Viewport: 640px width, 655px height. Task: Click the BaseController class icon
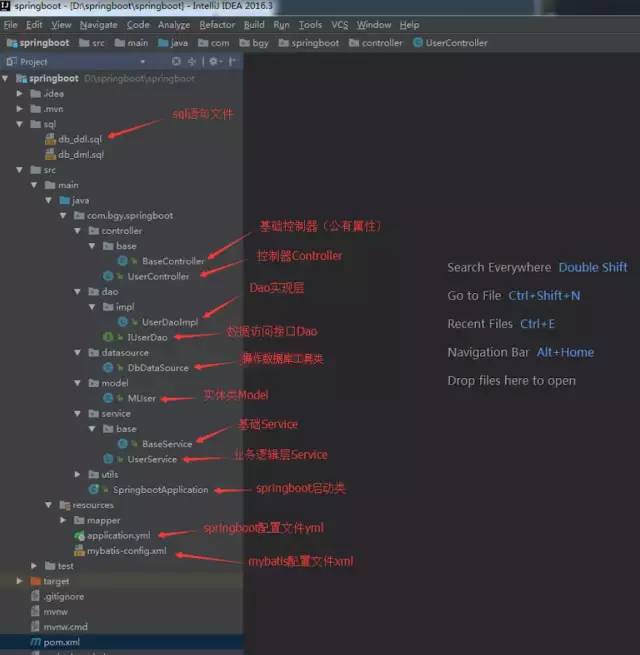pos(122,261)
